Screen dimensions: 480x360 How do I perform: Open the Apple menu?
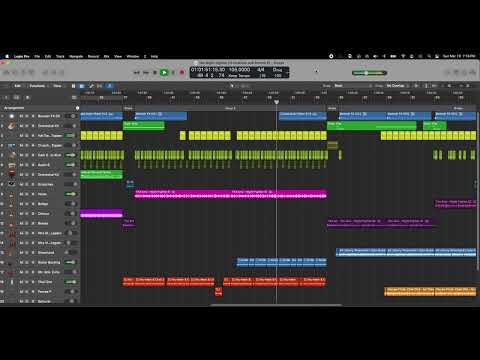[x=7, y=56]
